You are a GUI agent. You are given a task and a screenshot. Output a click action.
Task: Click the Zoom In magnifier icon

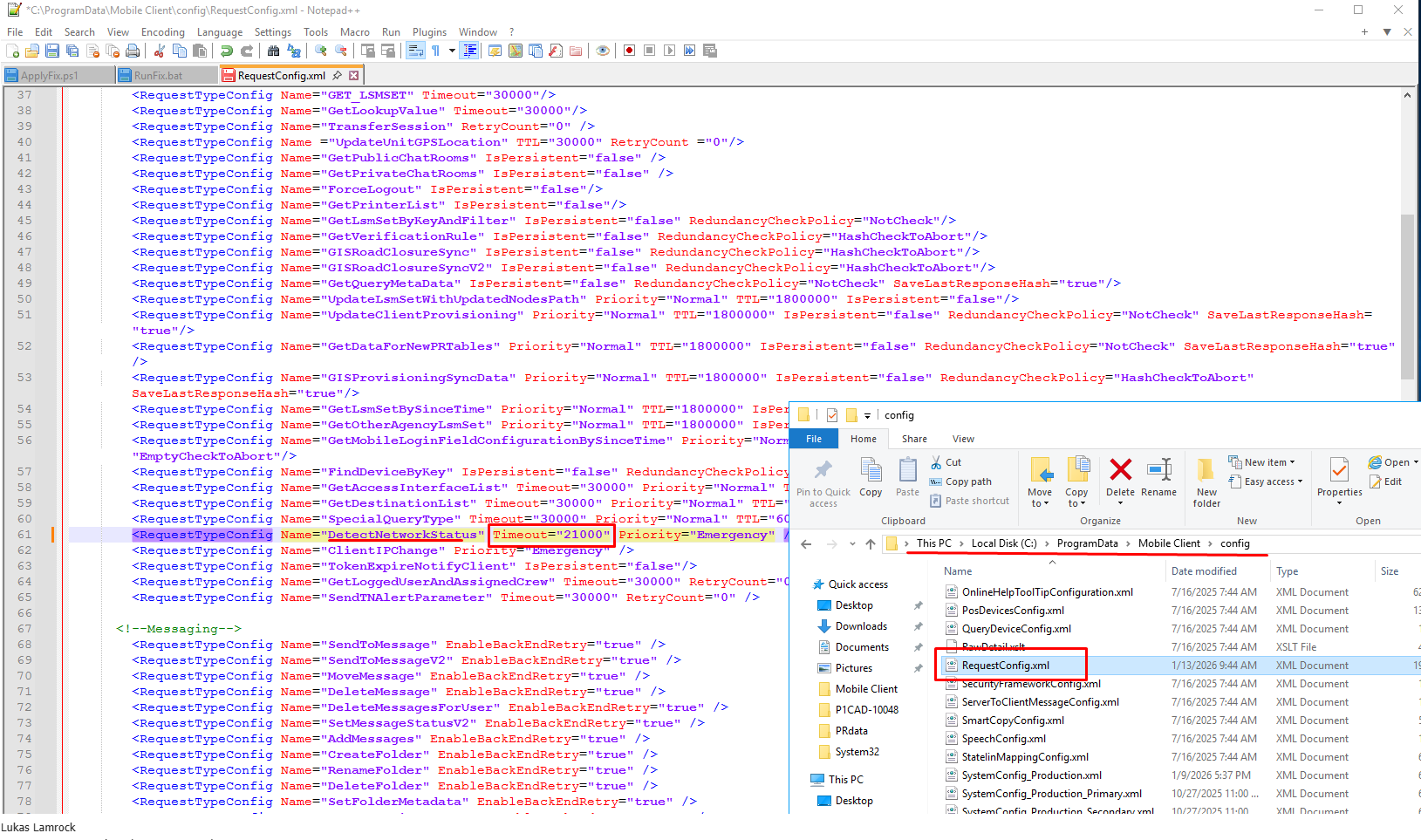click(x=321, y=51)
